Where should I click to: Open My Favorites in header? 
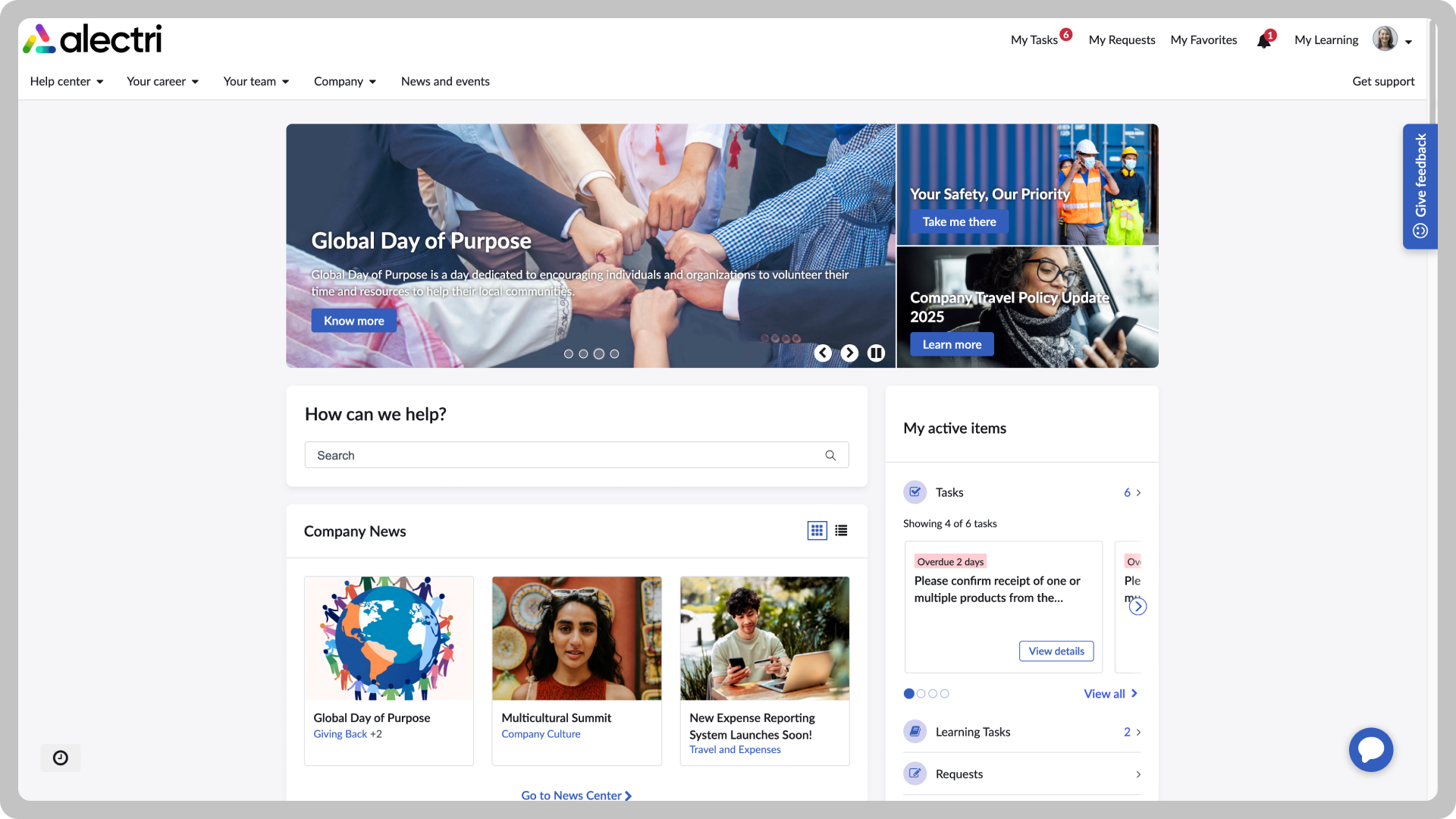coord(1203,40)
